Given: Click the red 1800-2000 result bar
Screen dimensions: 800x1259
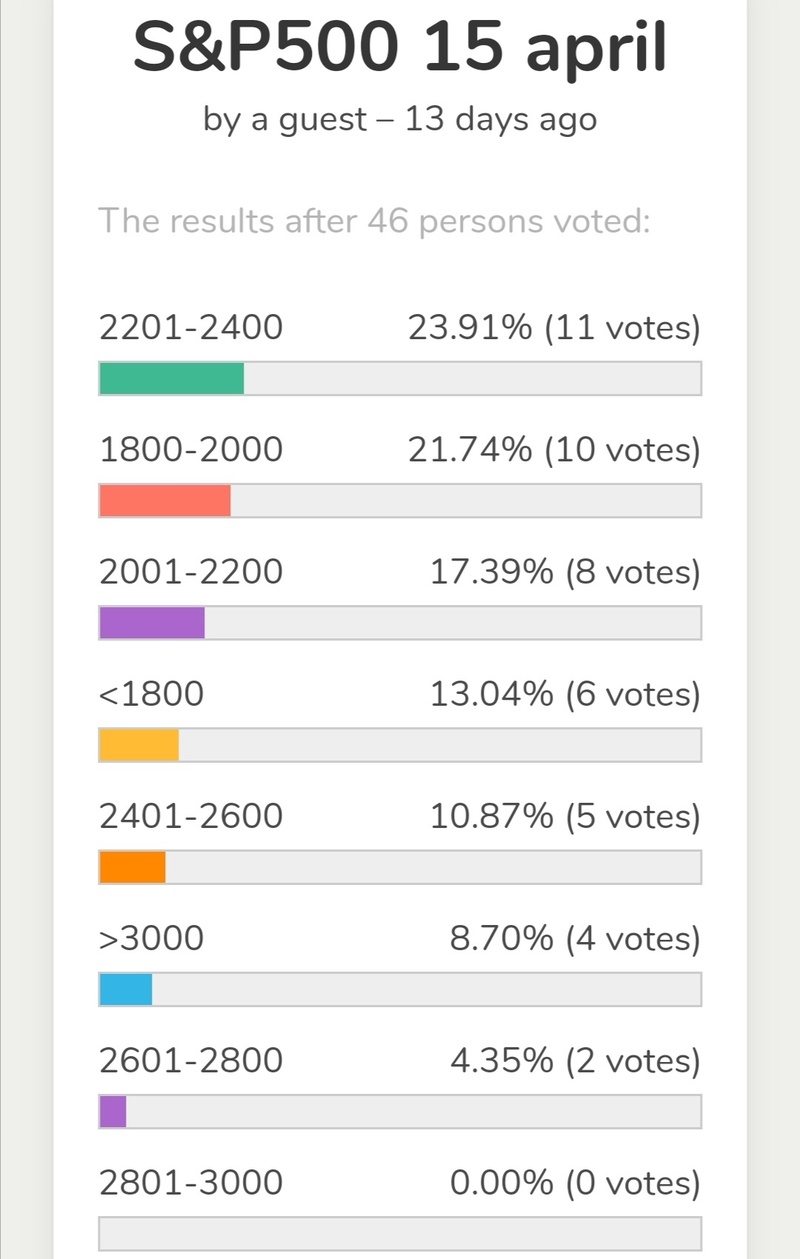Looking at the screenshot, I should (x=165, y=500).
